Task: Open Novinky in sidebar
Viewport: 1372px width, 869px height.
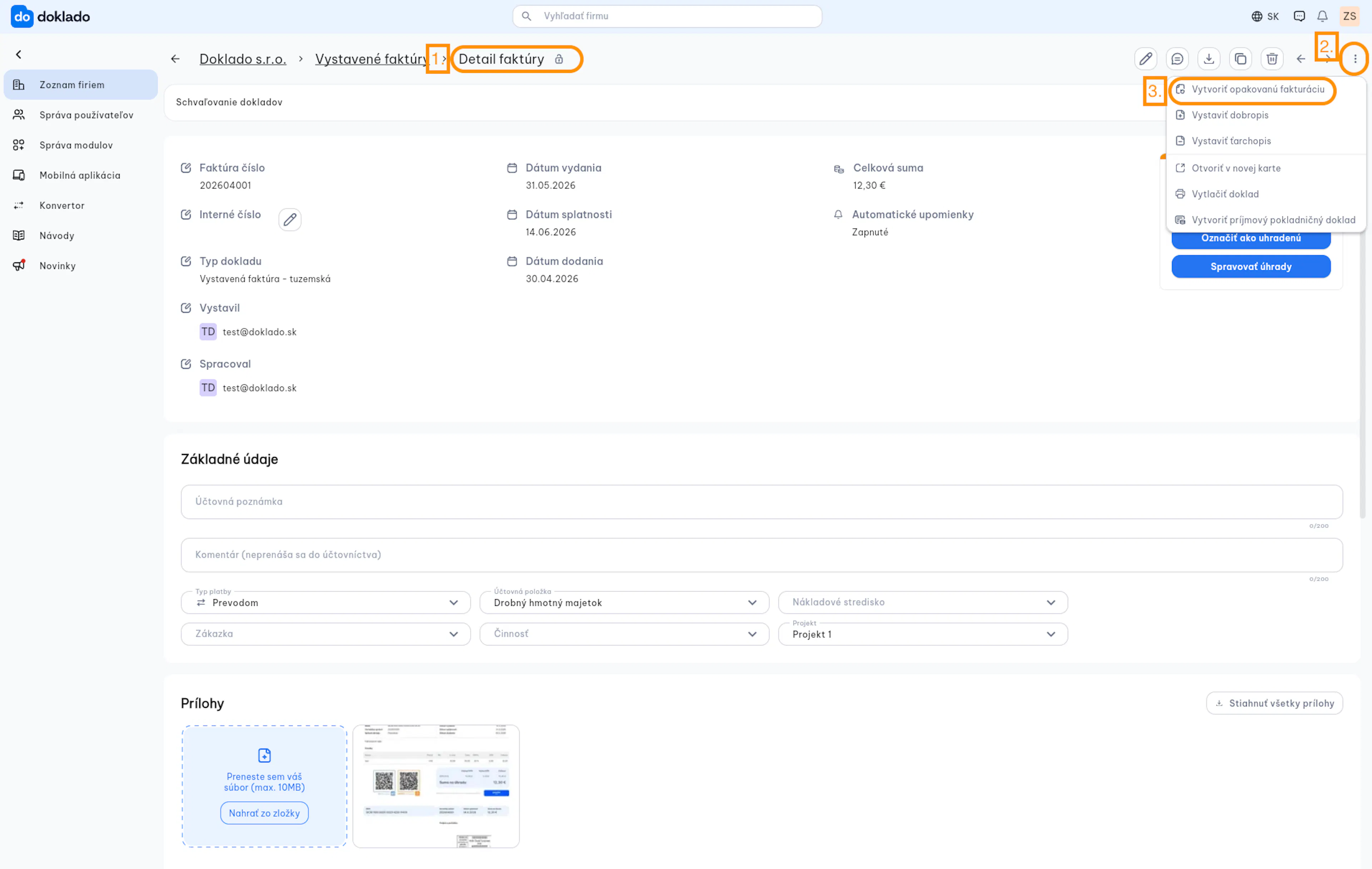Action: click(x=81, y=266)
